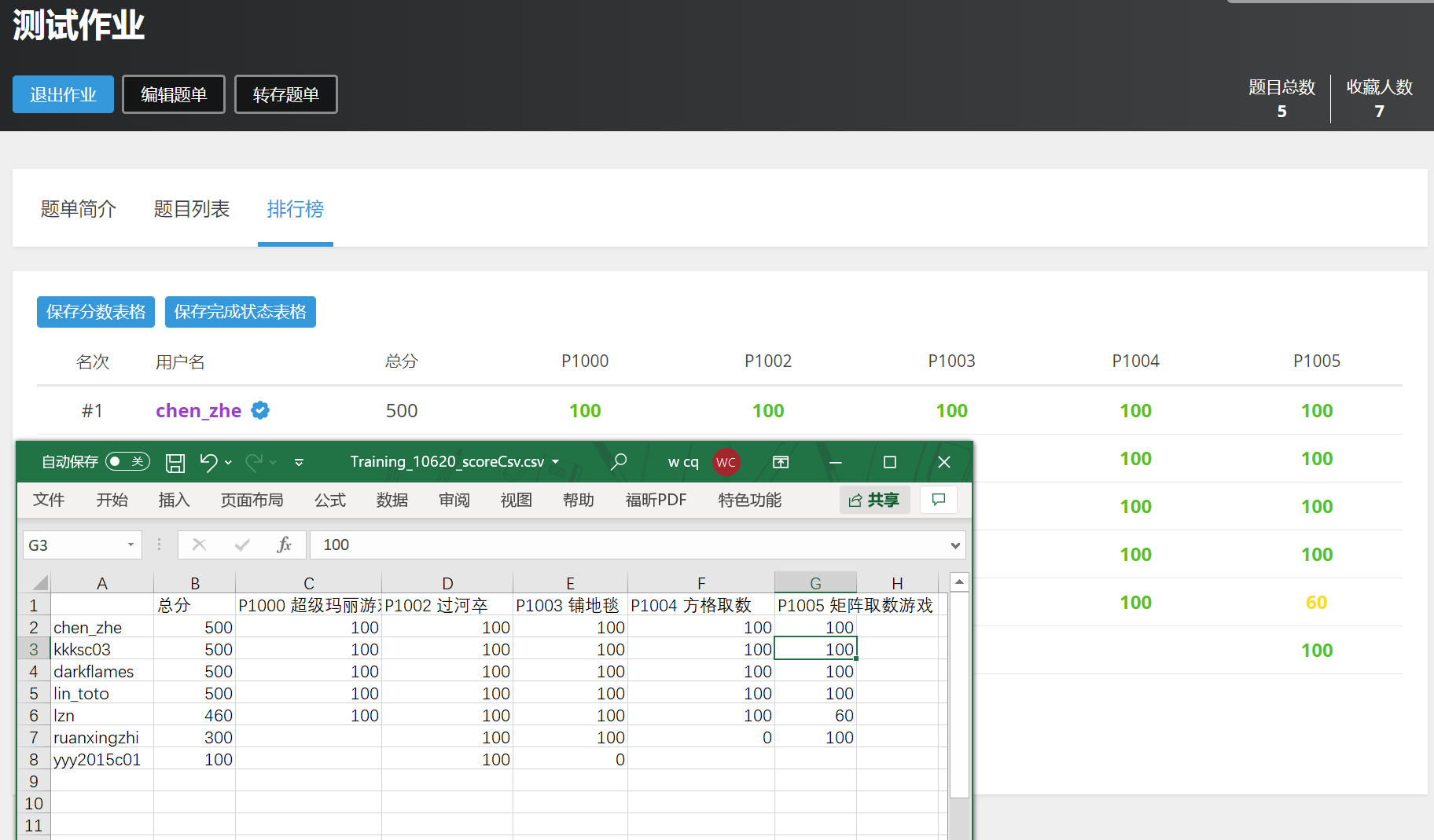Select the 460 total score cell
This screenshot has height=840, width=1434.
195,715
